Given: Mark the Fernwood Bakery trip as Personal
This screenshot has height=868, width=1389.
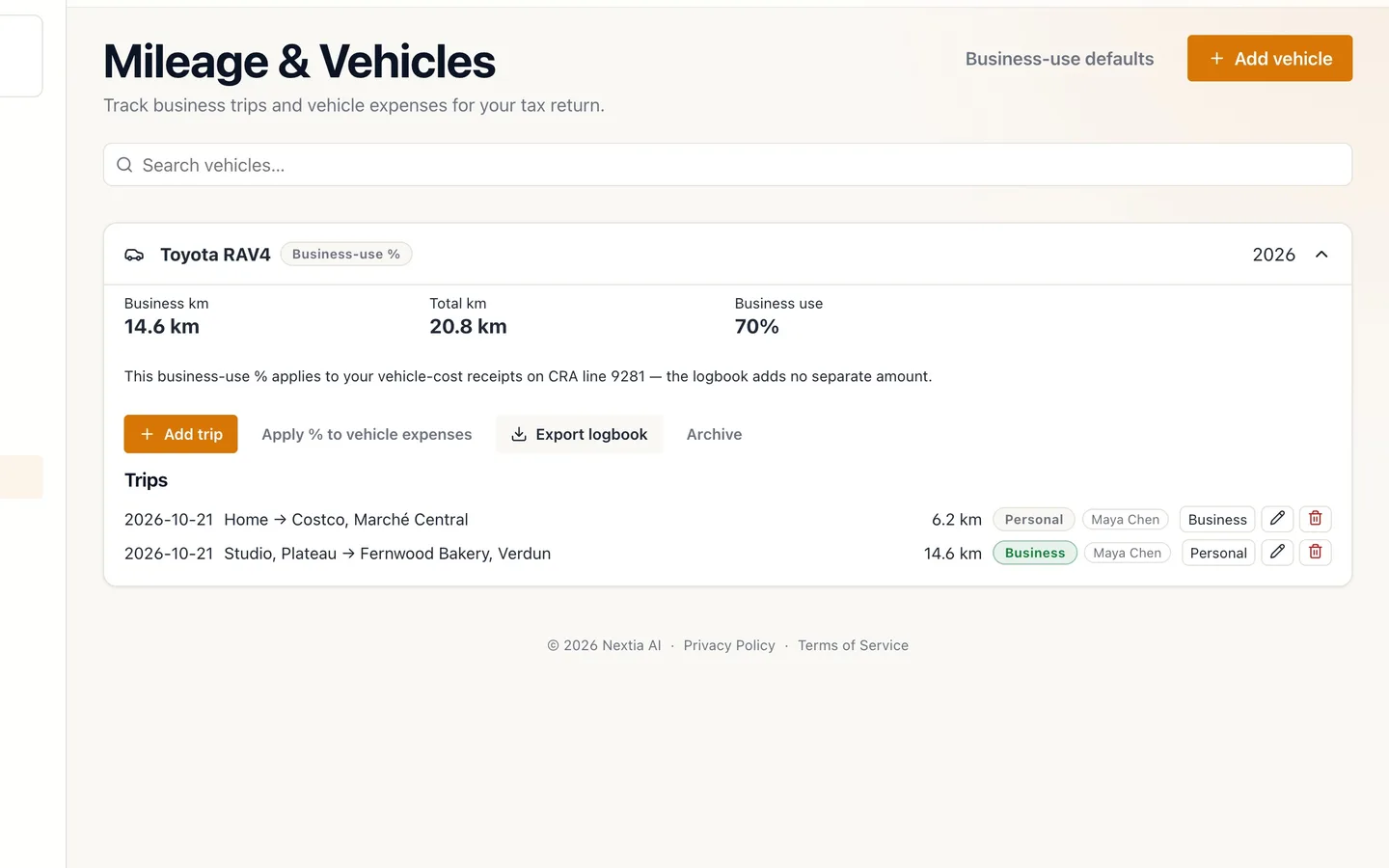Looking at the screenshot, I should [x=1218, y=553].
